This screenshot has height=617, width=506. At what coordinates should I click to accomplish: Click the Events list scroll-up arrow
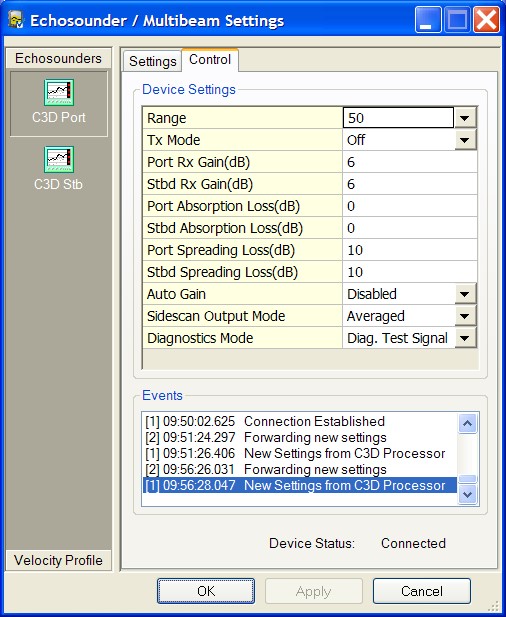tap(467, 423)
